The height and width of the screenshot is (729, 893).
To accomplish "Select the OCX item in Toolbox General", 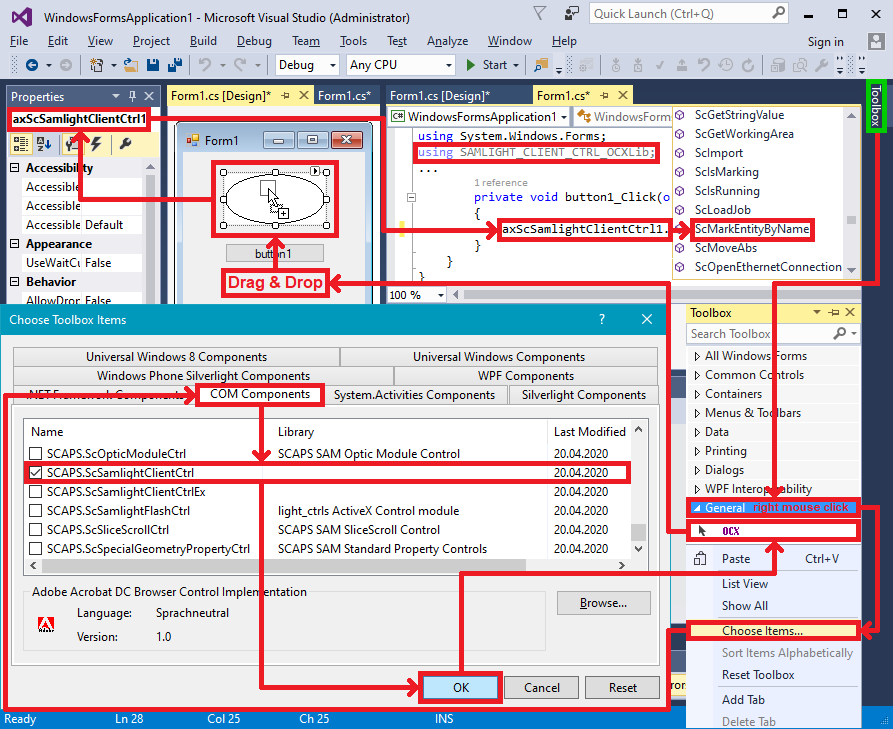I will click(x=773, y=531).
